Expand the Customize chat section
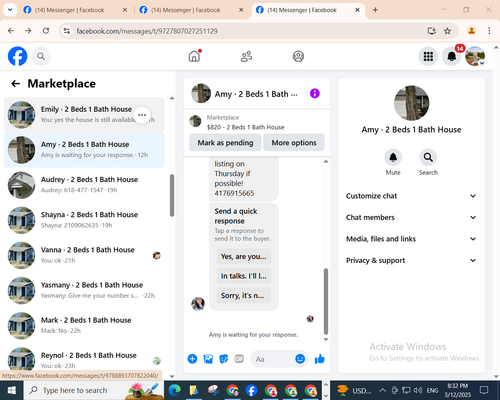The image size is (500, 400). tap(411, 196)
